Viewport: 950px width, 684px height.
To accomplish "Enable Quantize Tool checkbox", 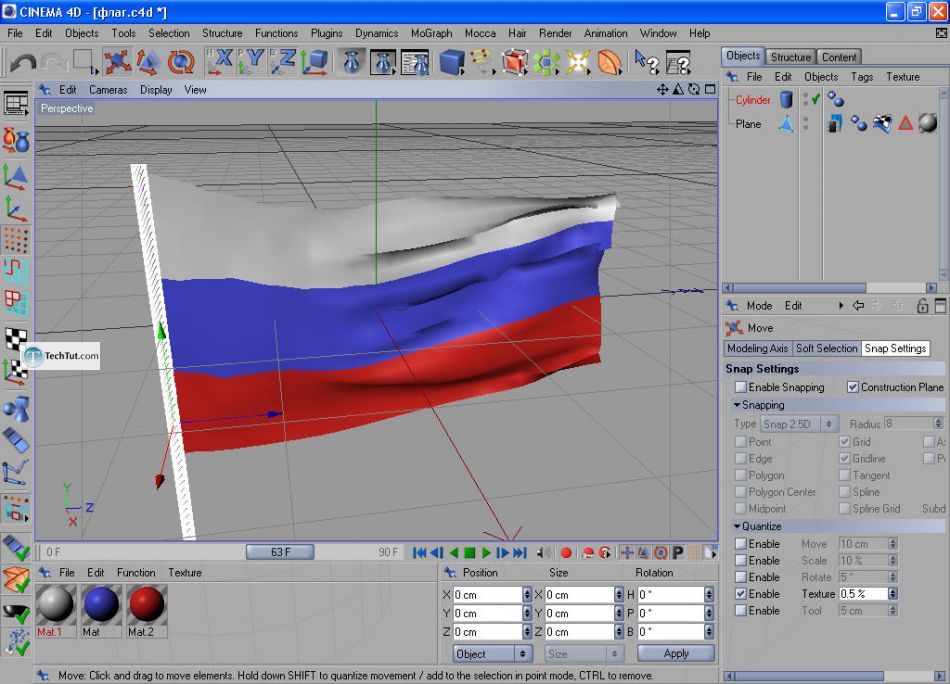I will pos(740,610).
